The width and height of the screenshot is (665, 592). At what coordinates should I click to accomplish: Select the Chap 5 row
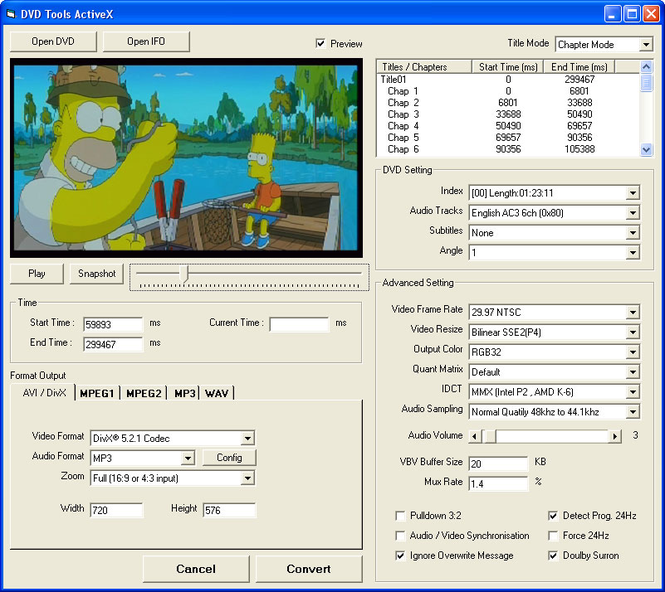[x=508, y=137]
